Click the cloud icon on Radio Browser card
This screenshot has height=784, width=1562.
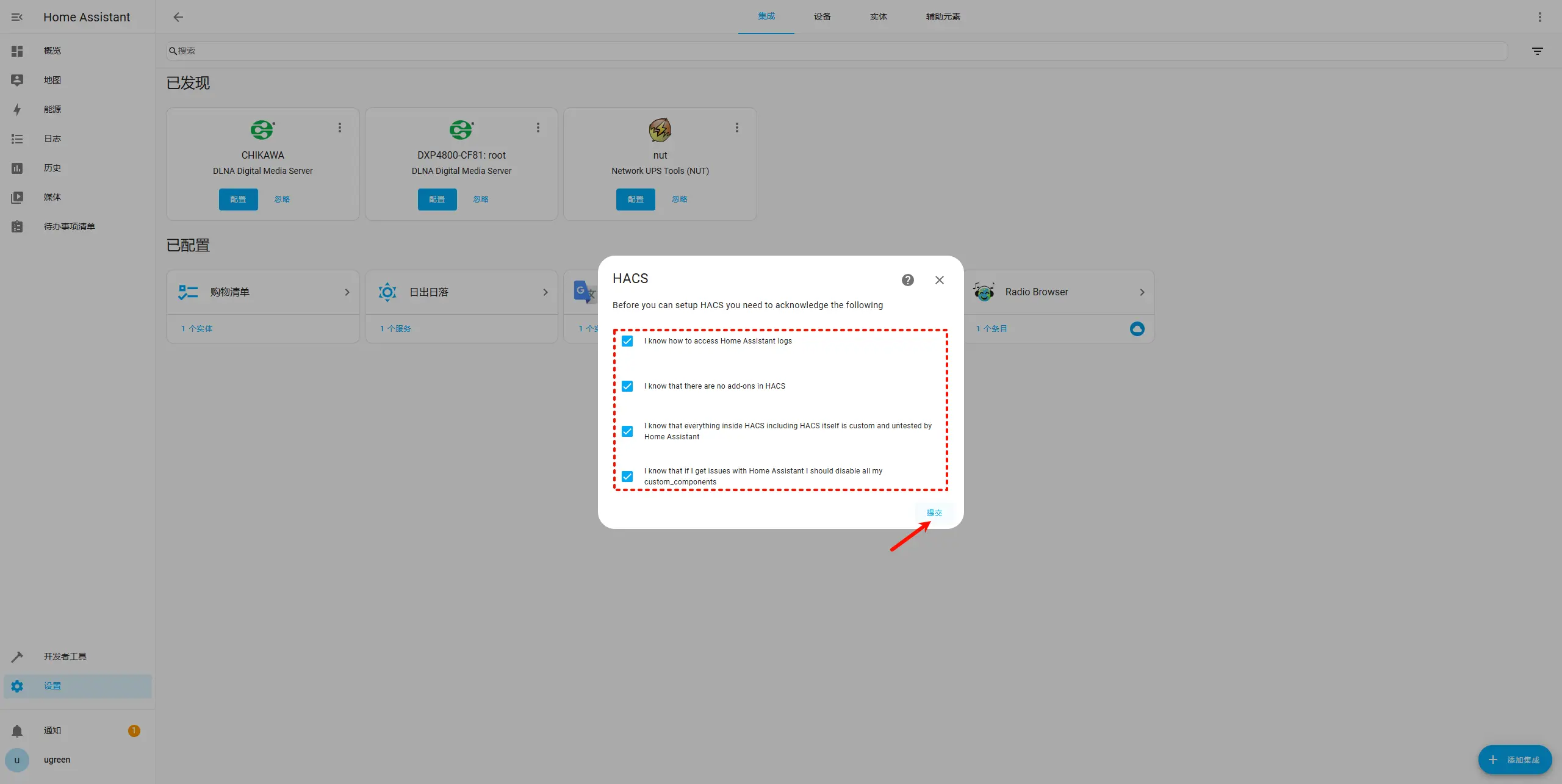click(x=1137, y=329)
